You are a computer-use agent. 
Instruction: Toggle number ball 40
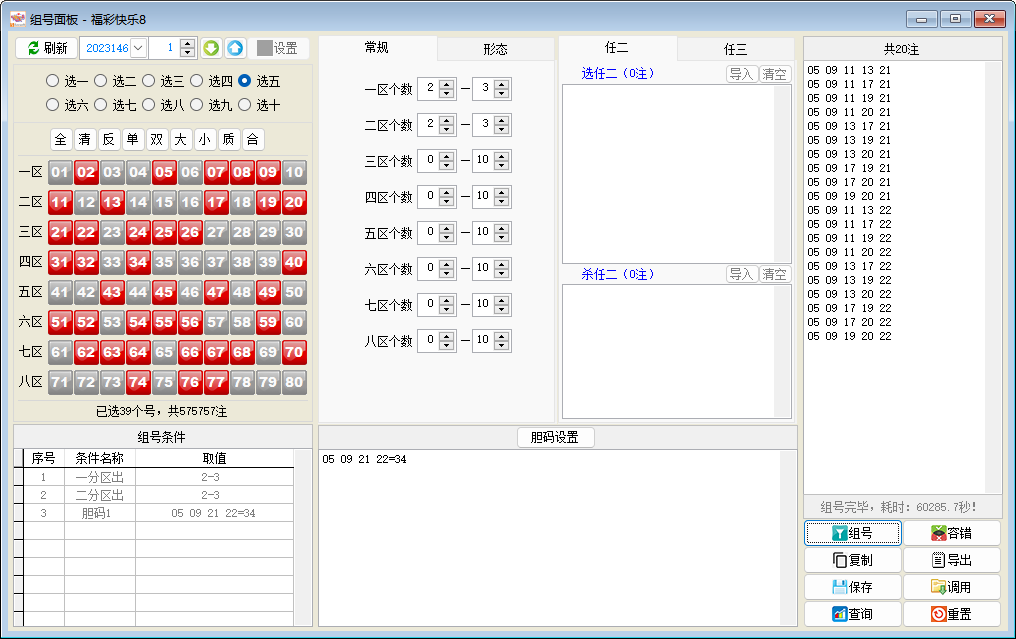tap(294, 262)
